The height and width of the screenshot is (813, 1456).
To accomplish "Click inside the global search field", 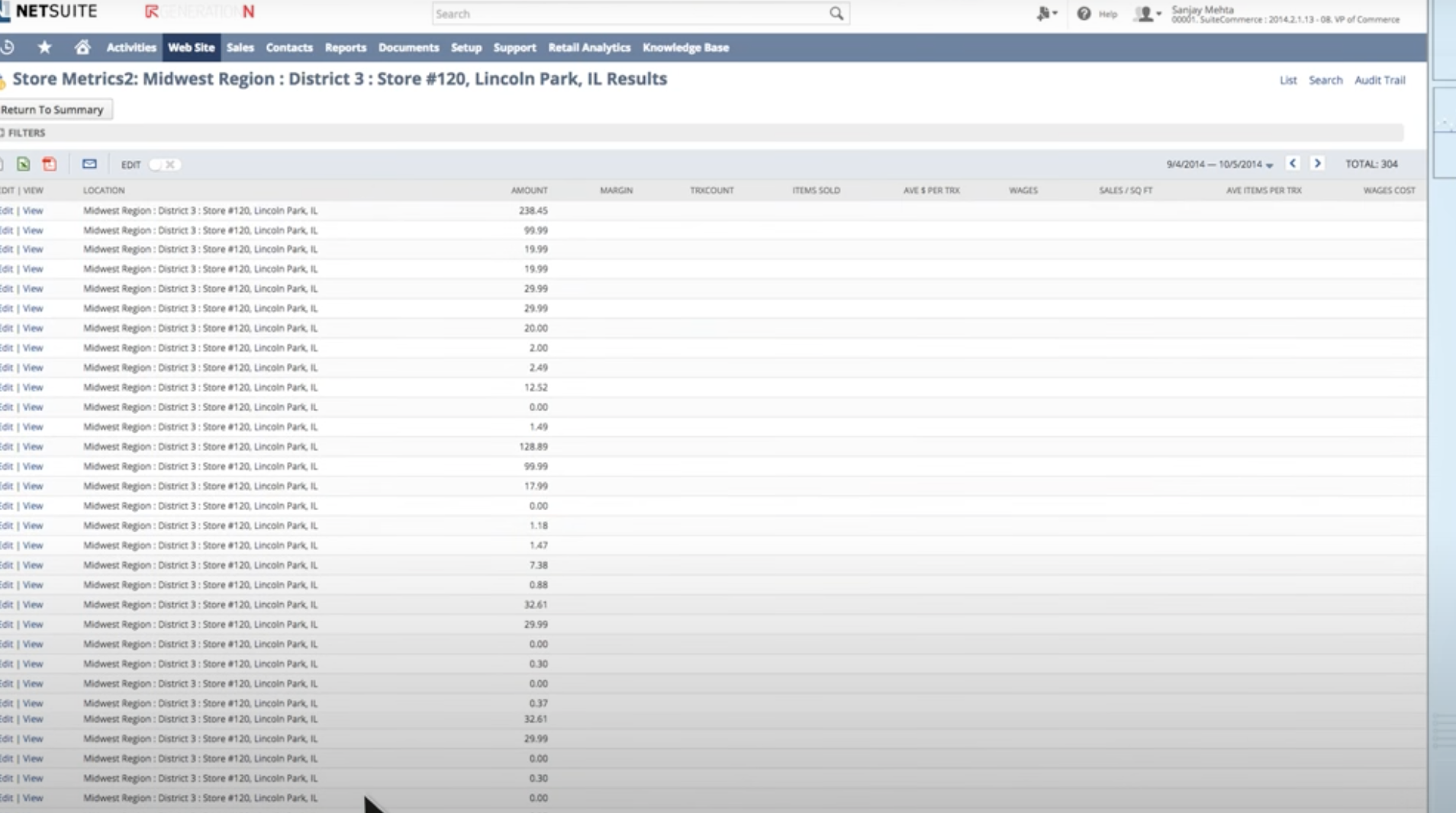I will (633, 13).
